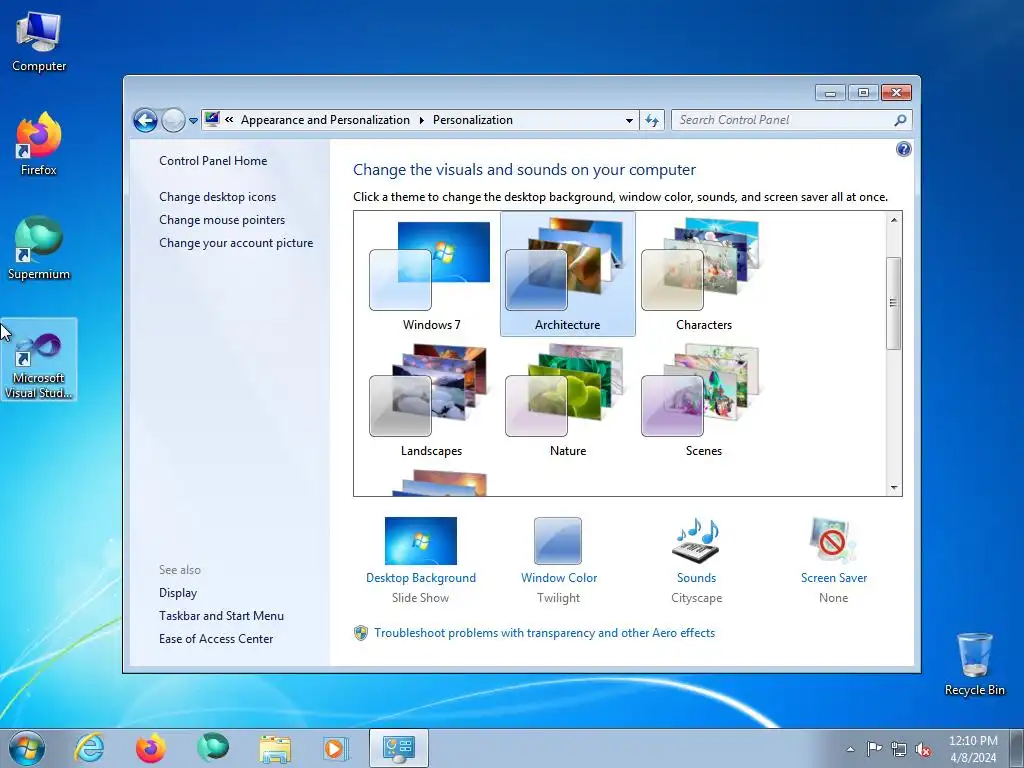The width and height of the screenshot is (1024, 768).
Task: Click the search magnifier icon
Action: point(900,120)
